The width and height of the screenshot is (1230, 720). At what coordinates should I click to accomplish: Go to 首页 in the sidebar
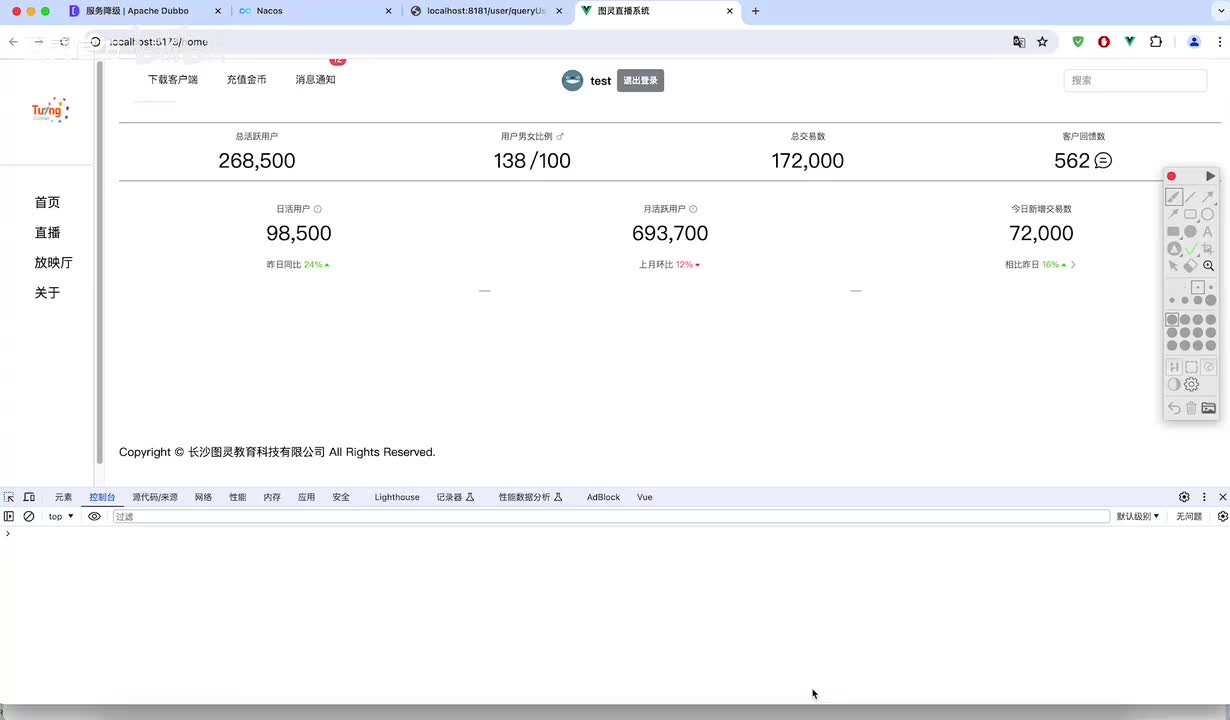47,202
